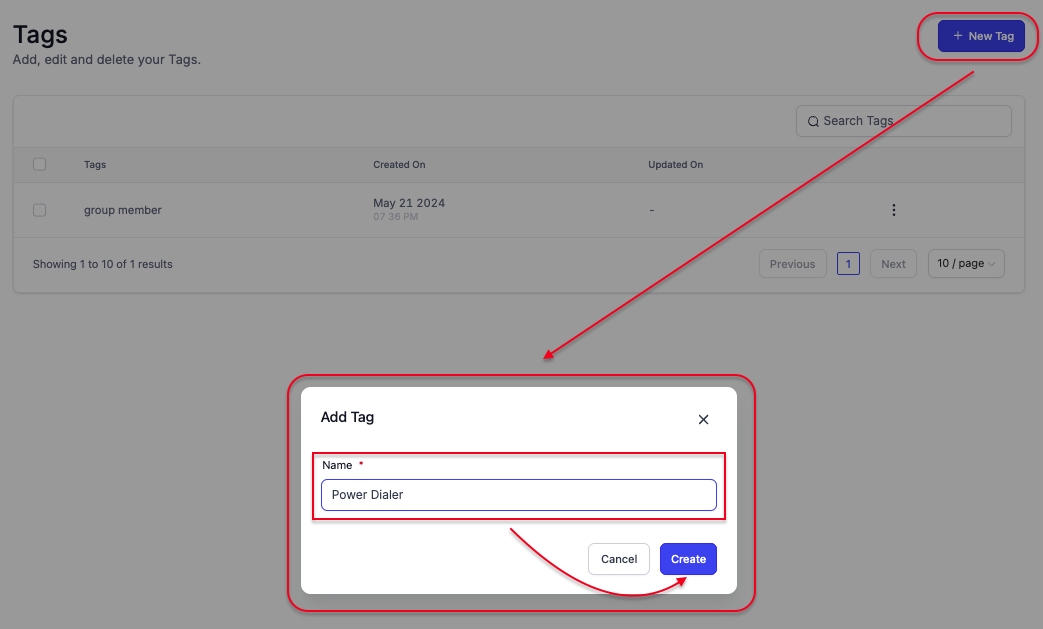Screen dimensions: 1043x629
Task: Go to the Next page
Action: (893, 264)
